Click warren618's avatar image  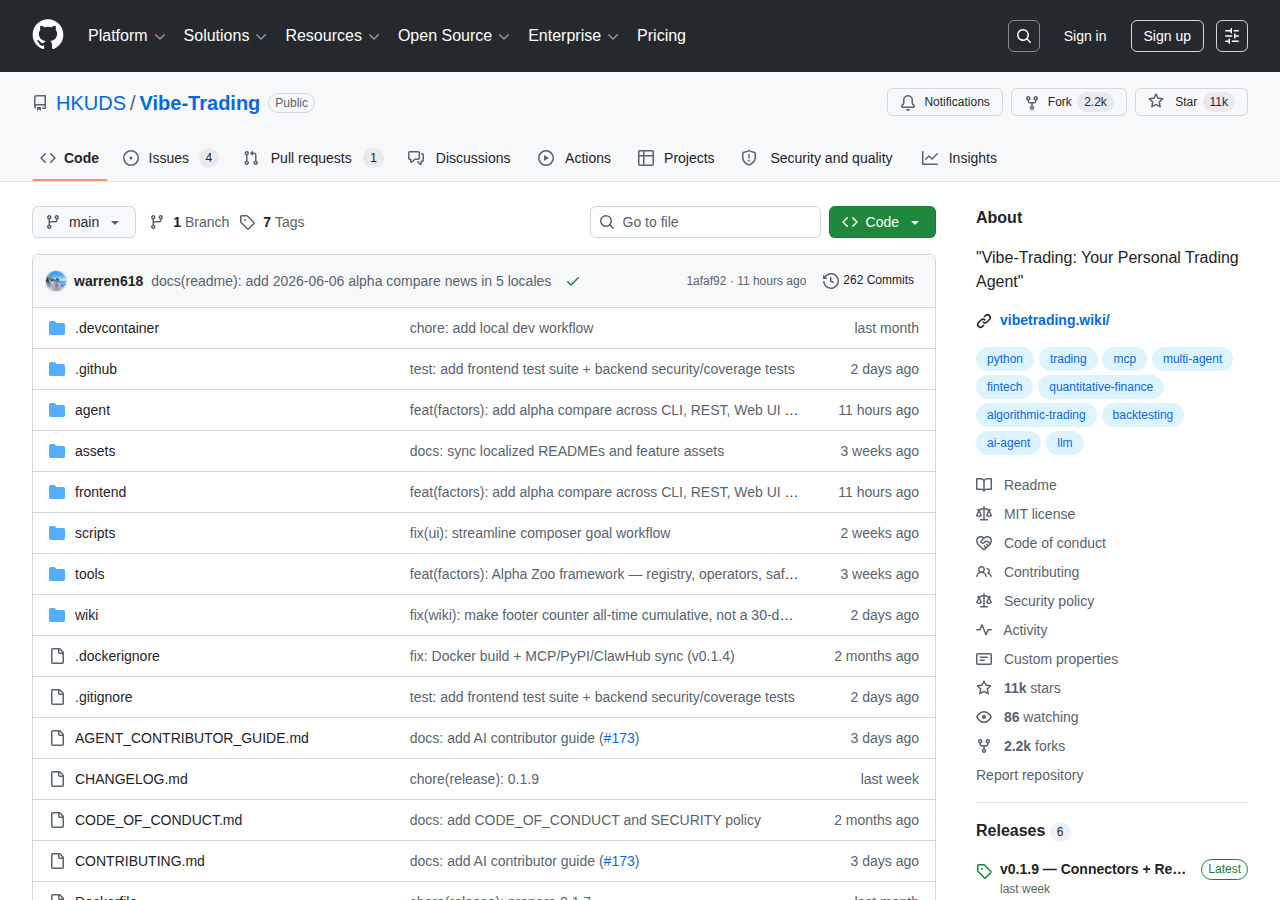coord(56,281)
